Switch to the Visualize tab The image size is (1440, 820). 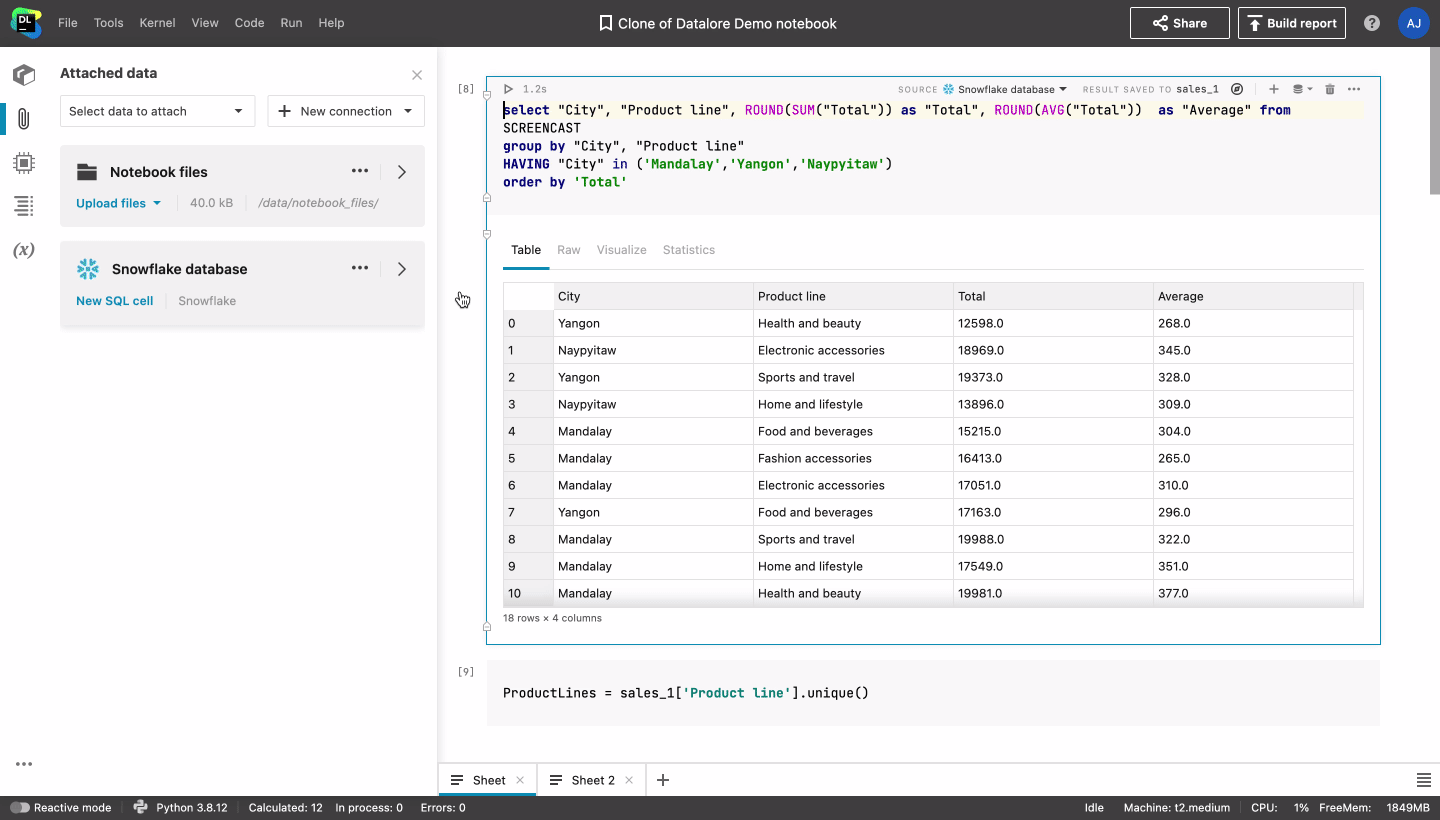pyautogui.click(x=621, y=250)
